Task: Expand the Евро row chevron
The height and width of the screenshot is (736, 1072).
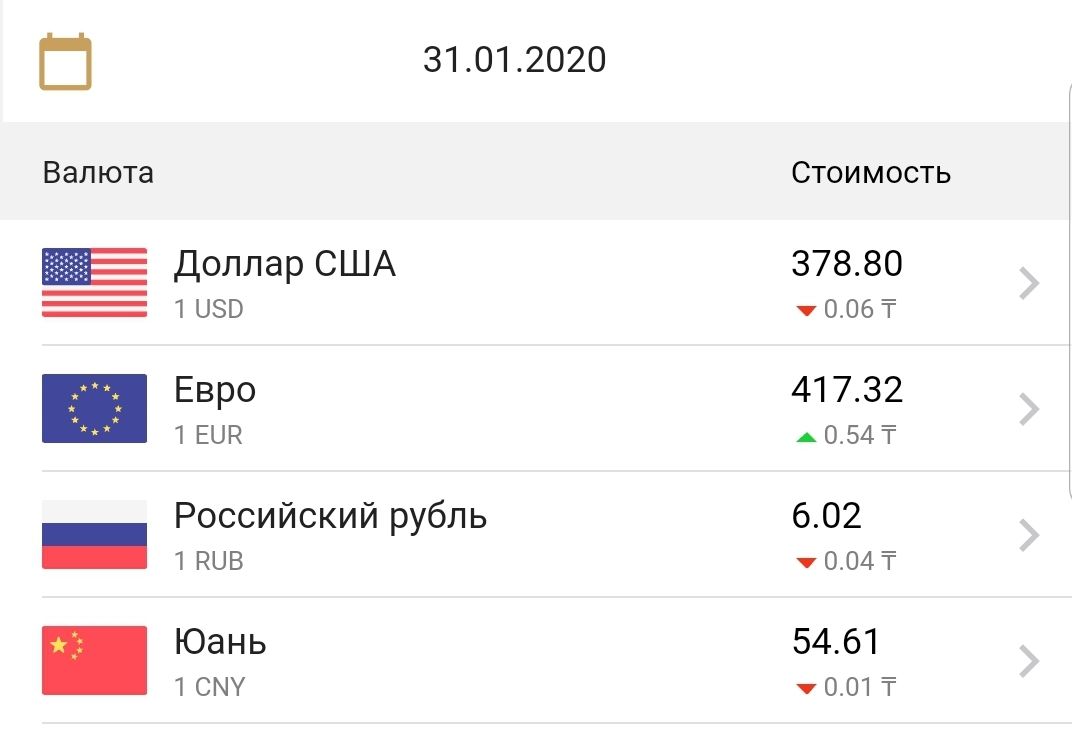Action: pos(1029,409)
